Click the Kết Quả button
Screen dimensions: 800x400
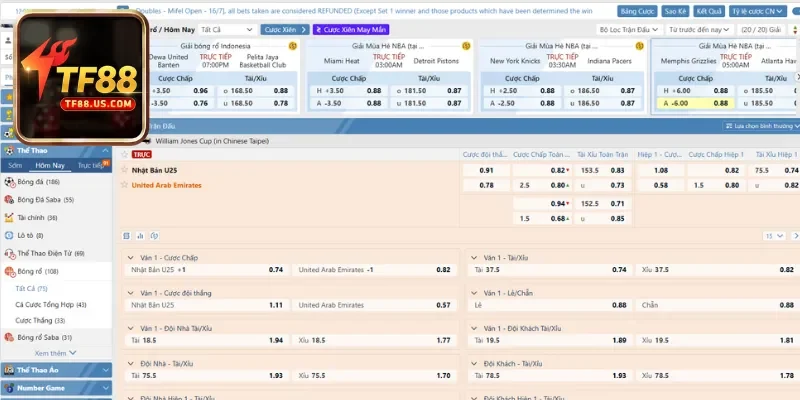(x=709, y=11)
